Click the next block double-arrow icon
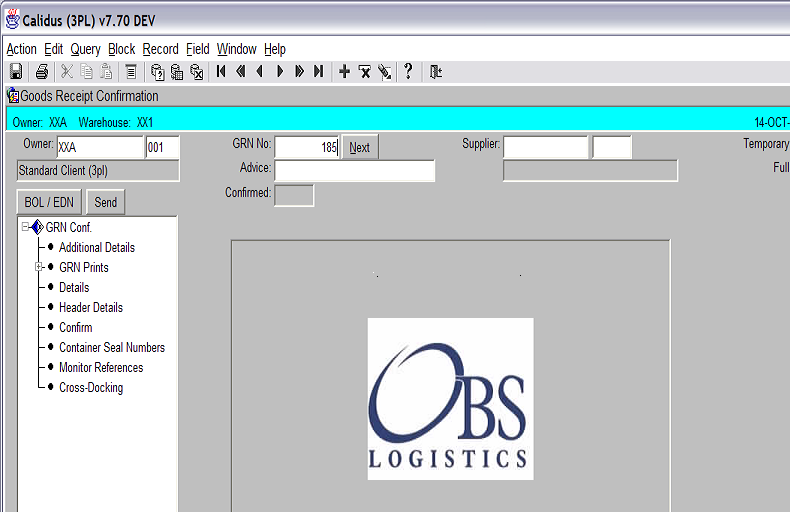Image resolution: width=790 pixels, height=512 pixels. click(299, 72)
